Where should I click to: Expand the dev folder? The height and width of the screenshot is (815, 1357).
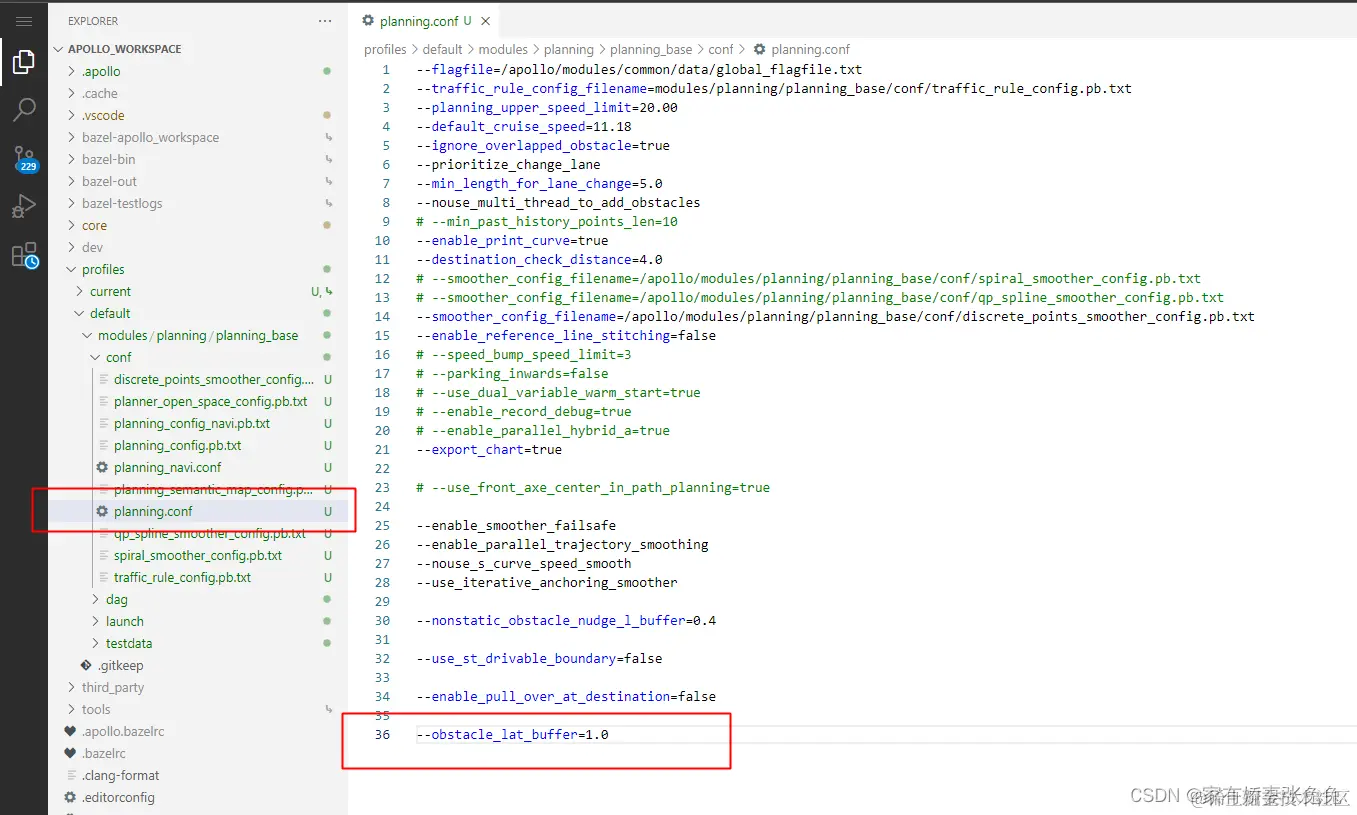92,247
